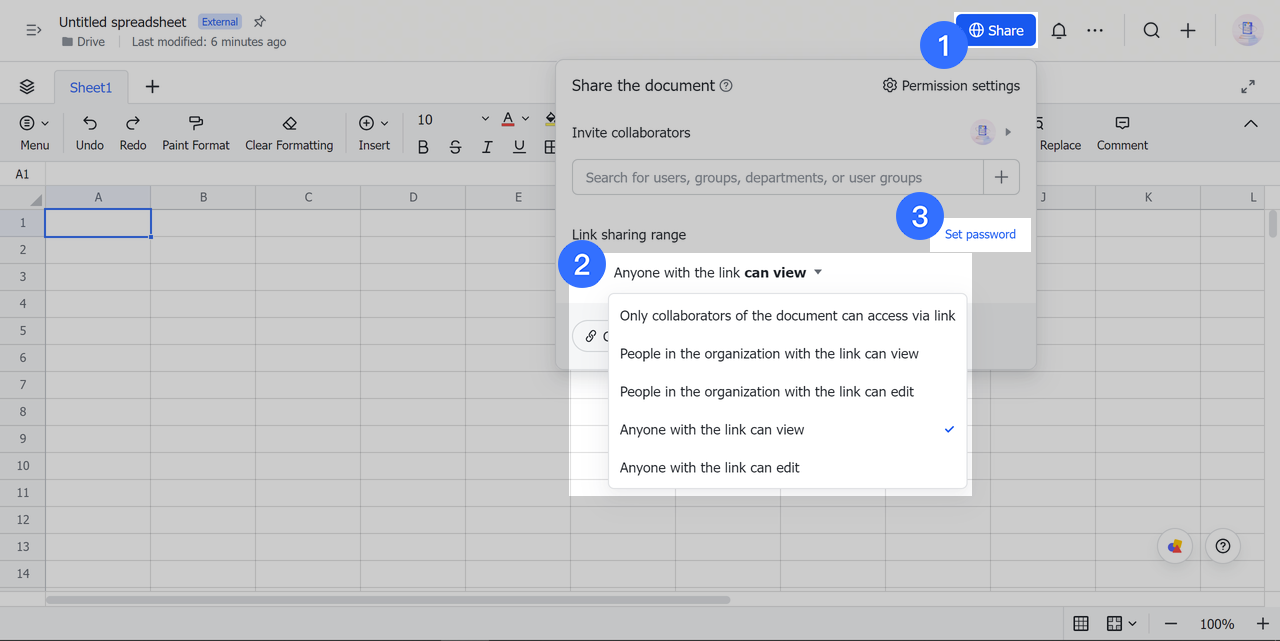Open the Set password link
This screenshot has width=1280, height=641.
pos(980,234)
